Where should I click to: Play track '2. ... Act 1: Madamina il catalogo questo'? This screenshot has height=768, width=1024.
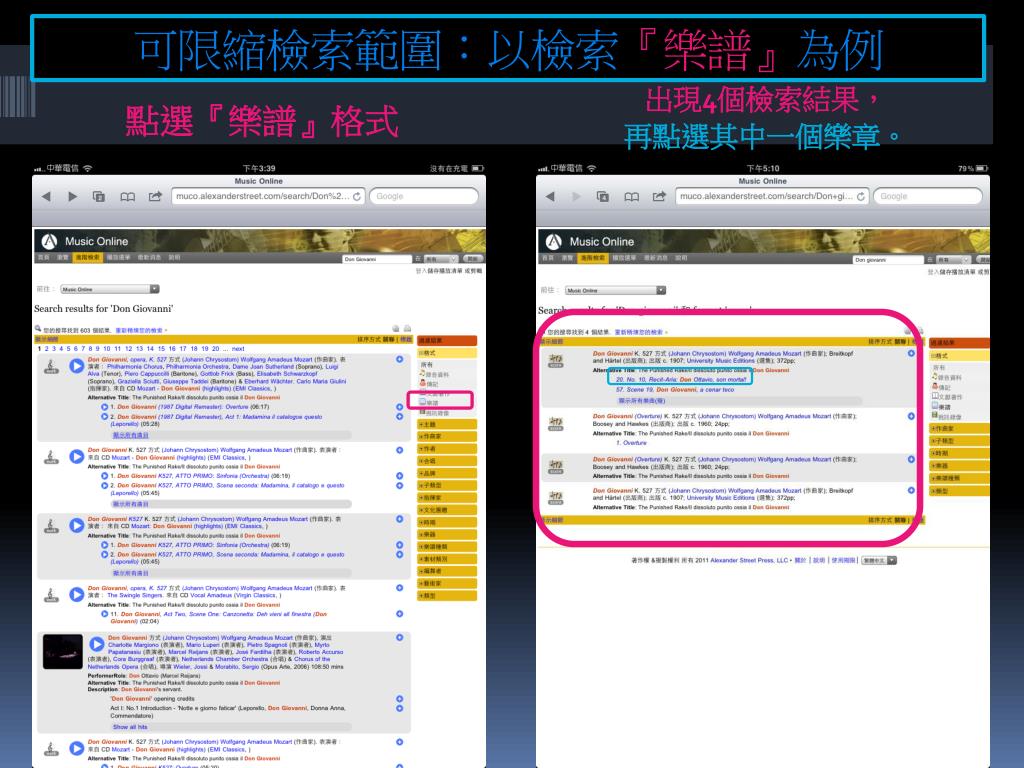click(x=104, y=417)
